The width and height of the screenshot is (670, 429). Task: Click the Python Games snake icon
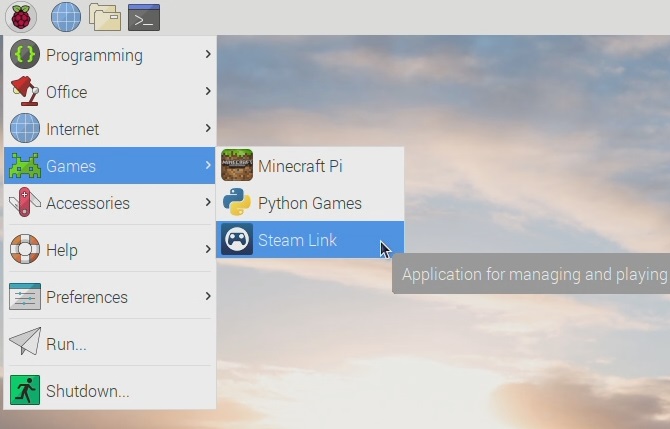(x=237, y=203)
